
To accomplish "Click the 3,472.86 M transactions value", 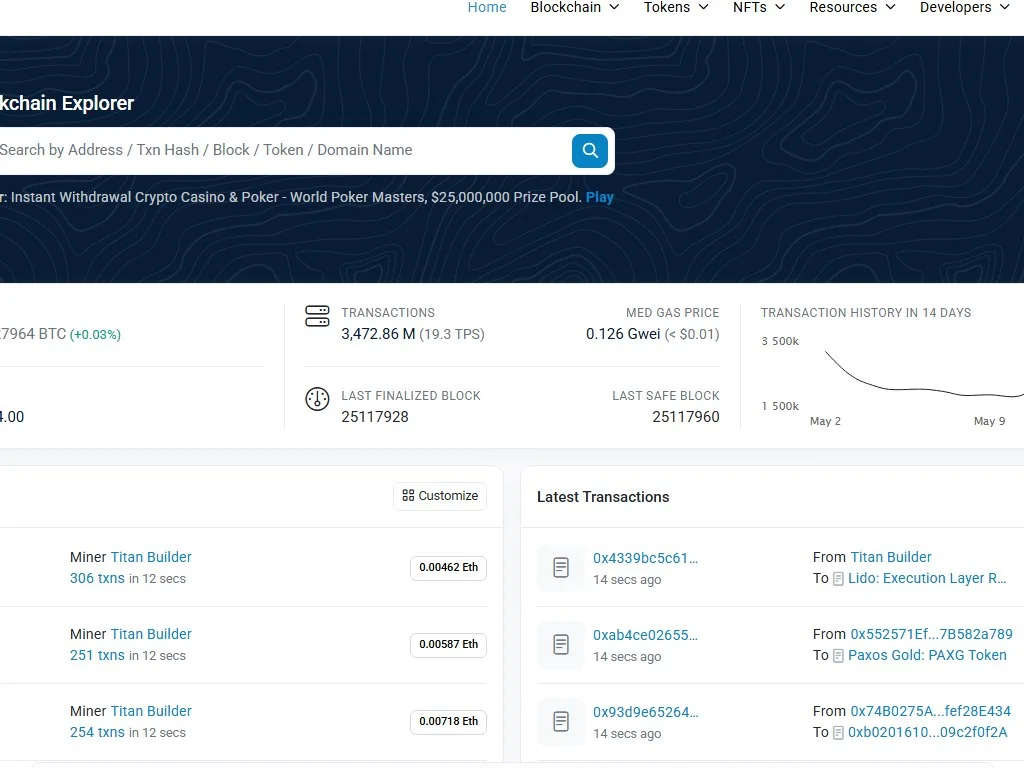I will pyautogui.click(x=378, y=334).
